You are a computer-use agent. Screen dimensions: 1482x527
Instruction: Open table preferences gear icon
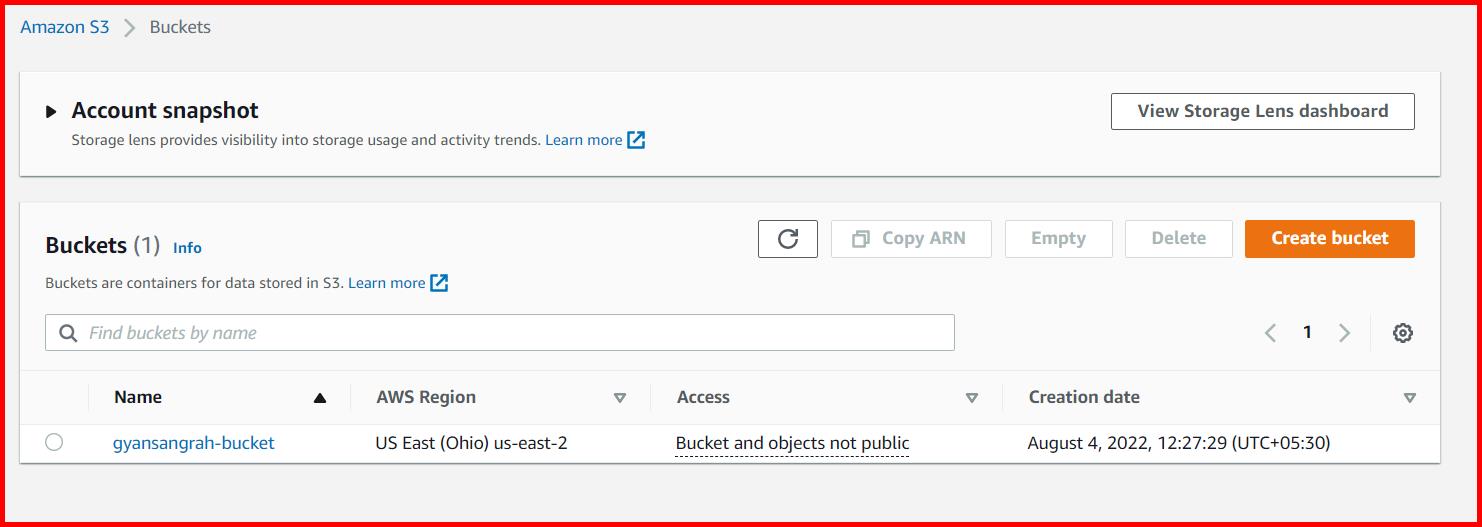click(x=1403, y=333)
